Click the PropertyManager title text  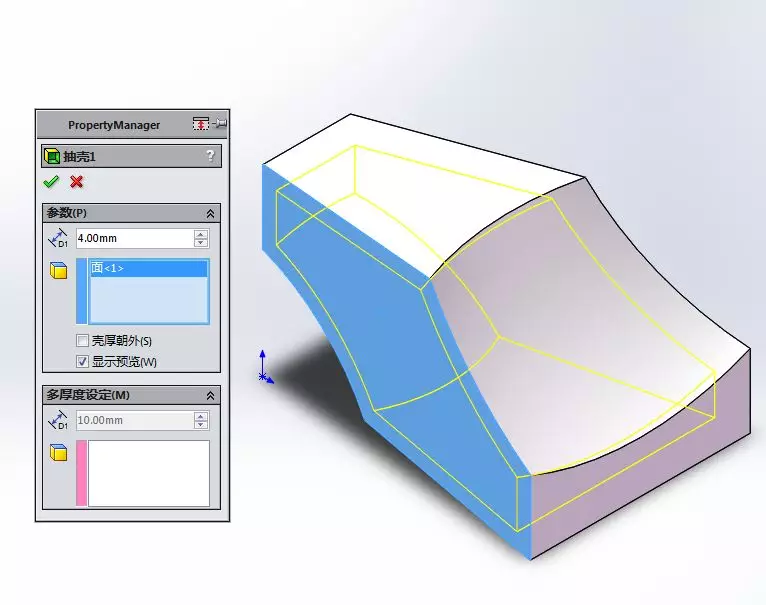coord(114,125)
